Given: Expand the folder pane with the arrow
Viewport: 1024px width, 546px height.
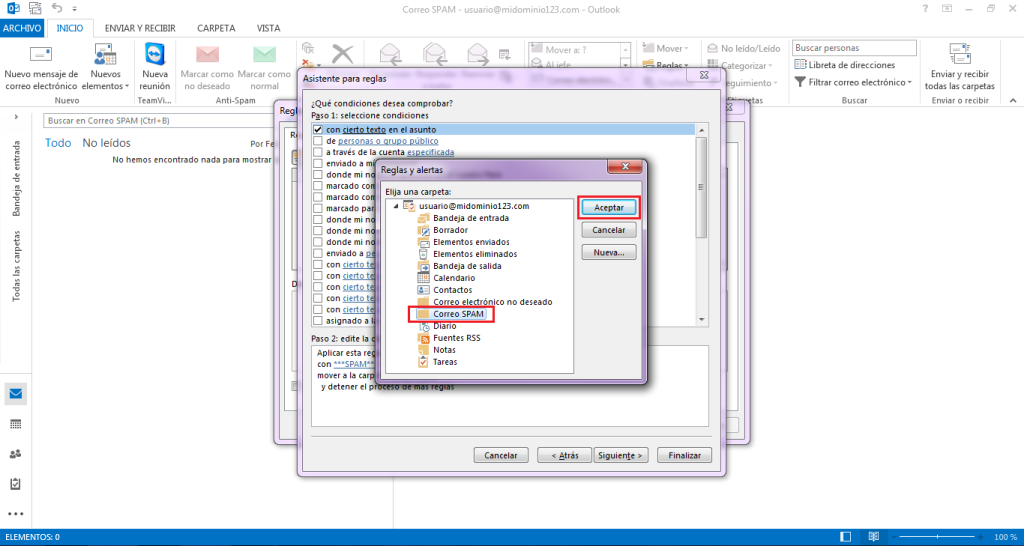Looking at the screenshot, I should click(x=16, y=117).
